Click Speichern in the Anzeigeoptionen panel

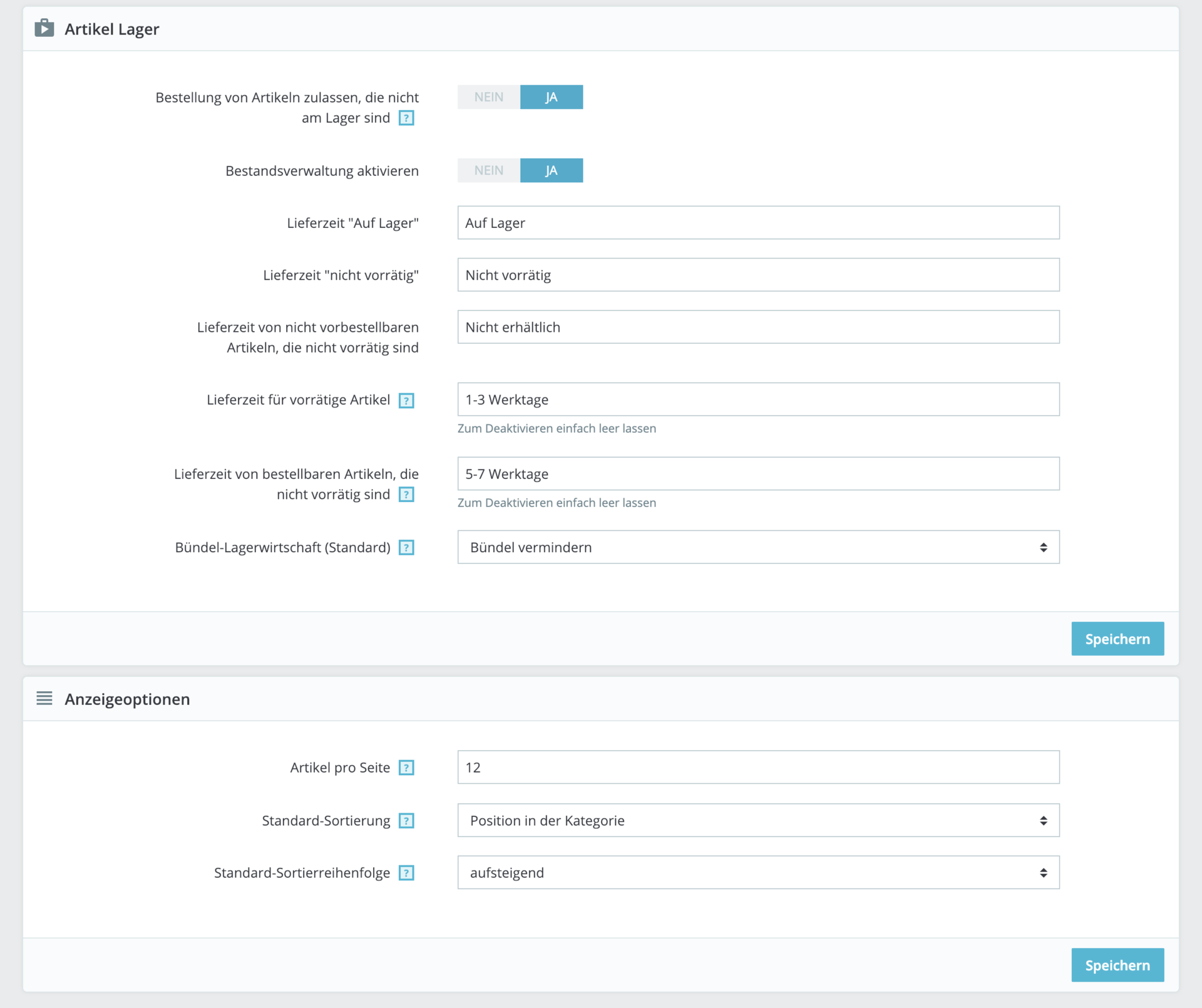click(1117, 965)
